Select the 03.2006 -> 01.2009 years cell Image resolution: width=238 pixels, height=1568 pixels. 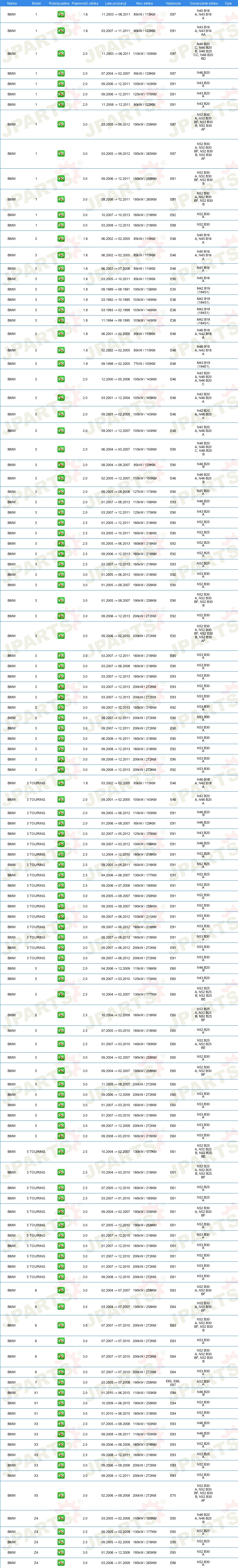[x=116, y=1563]
